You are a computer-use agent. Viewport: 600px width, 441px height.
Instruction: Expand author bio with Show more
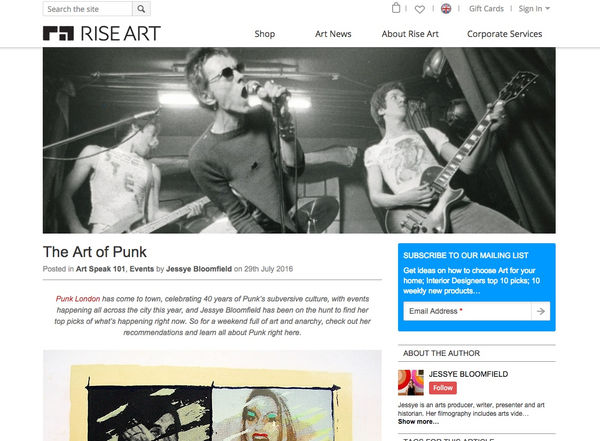pos(418,422)
